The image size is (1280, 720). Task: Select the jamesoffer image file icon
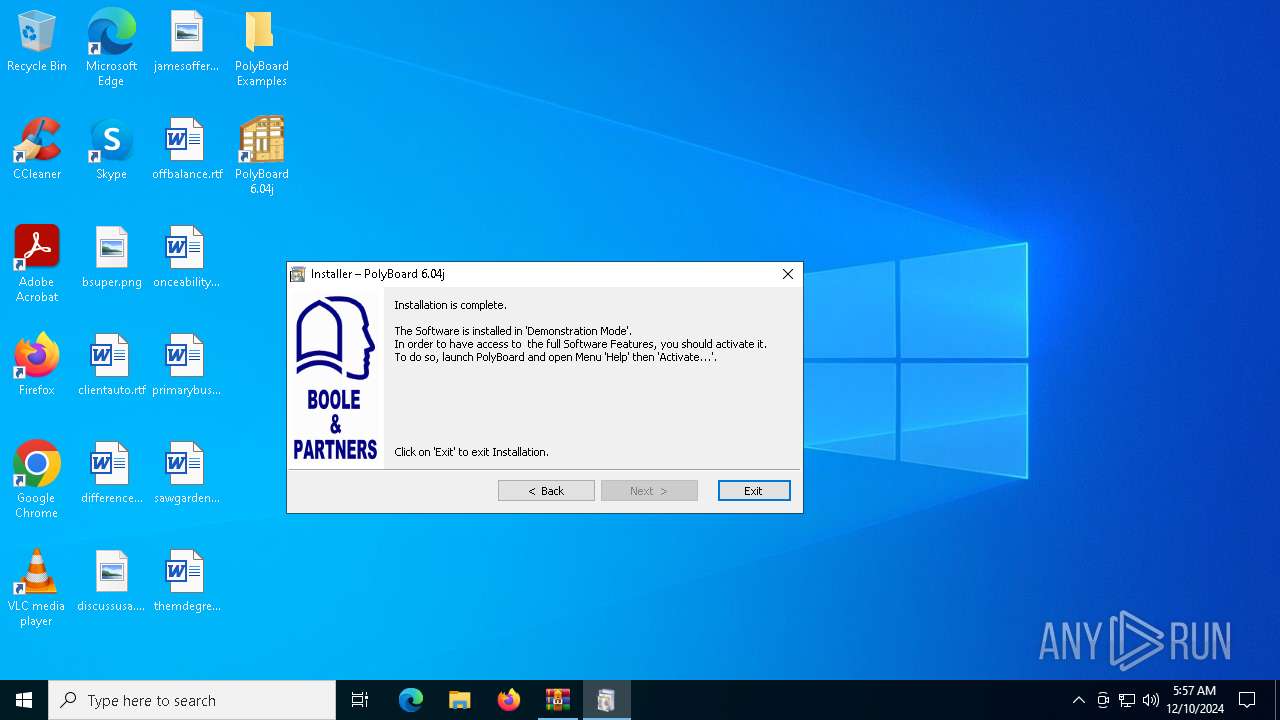186,42
